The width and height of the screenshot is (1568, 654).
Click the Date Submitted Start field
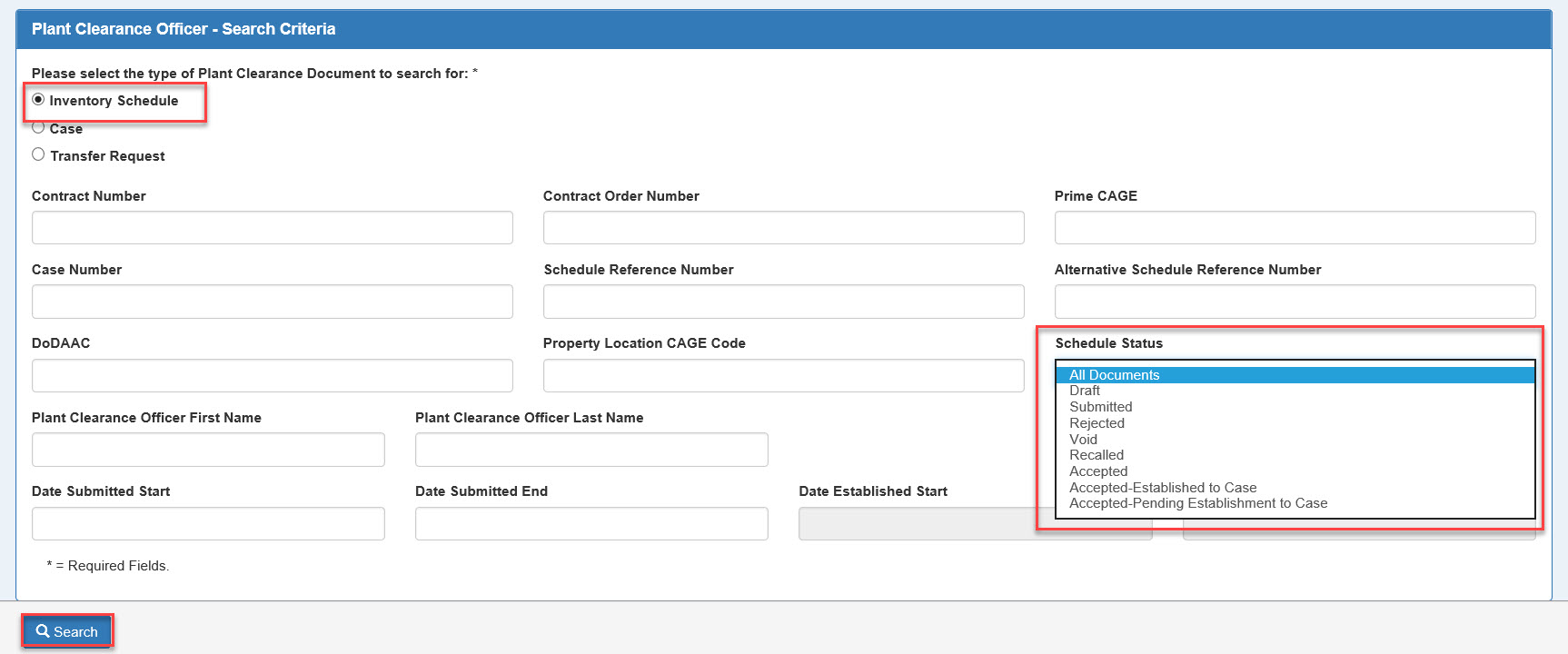[208, 524]
